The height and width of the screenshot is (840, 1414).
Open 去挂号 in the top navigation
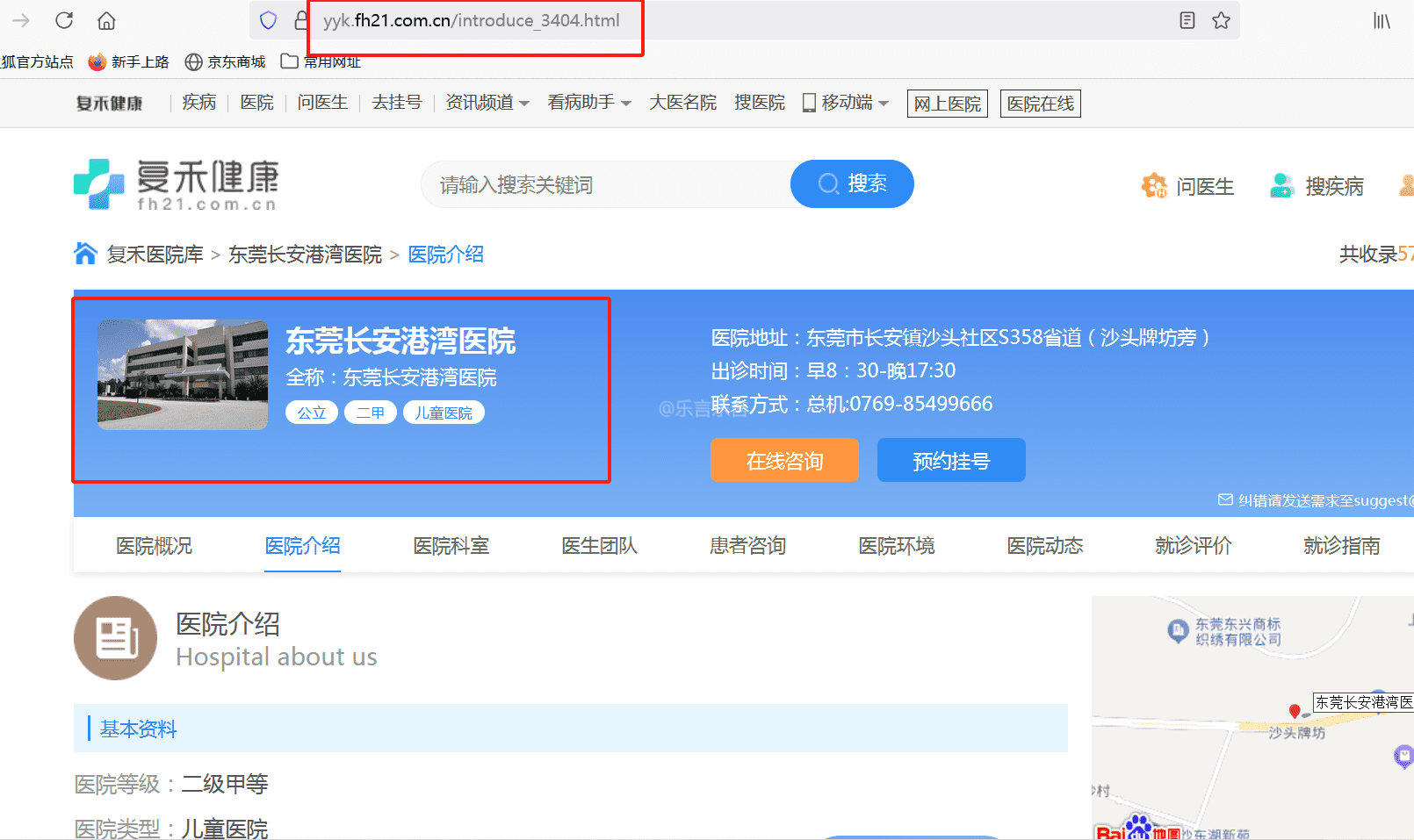(397, 103)
